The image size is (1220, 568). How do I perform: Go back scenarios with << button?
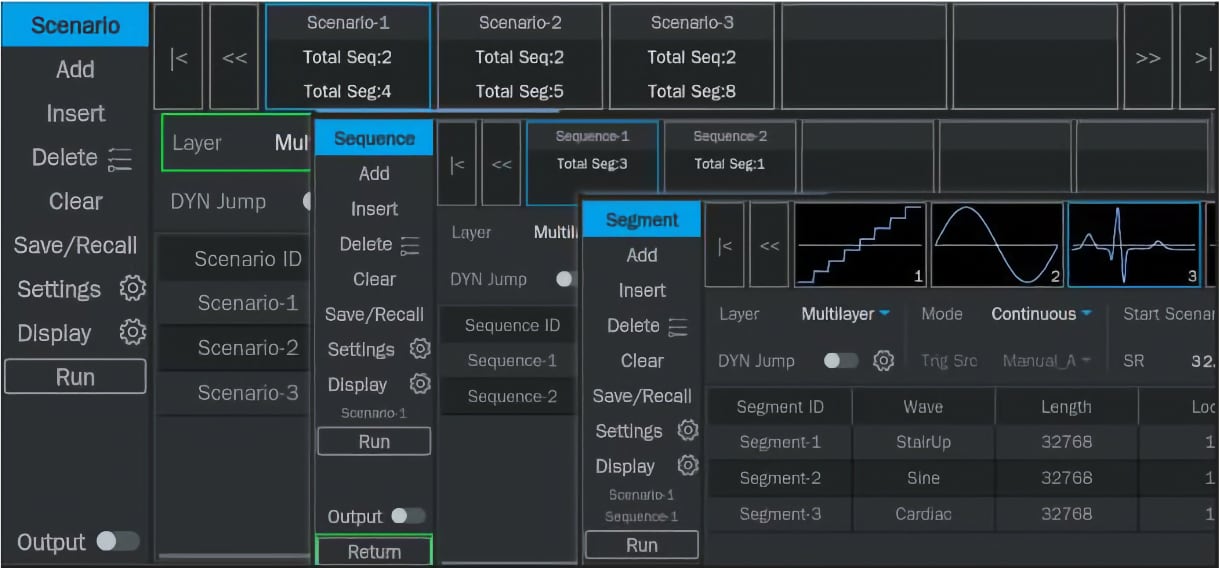tap(234, 57)
